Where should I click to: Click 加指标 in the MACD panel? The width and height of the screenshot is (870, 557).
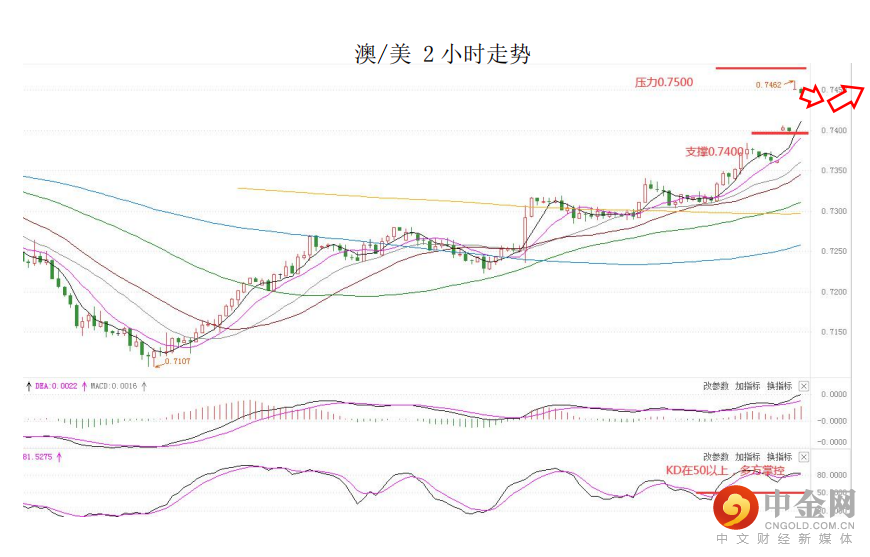coord(747,386)
